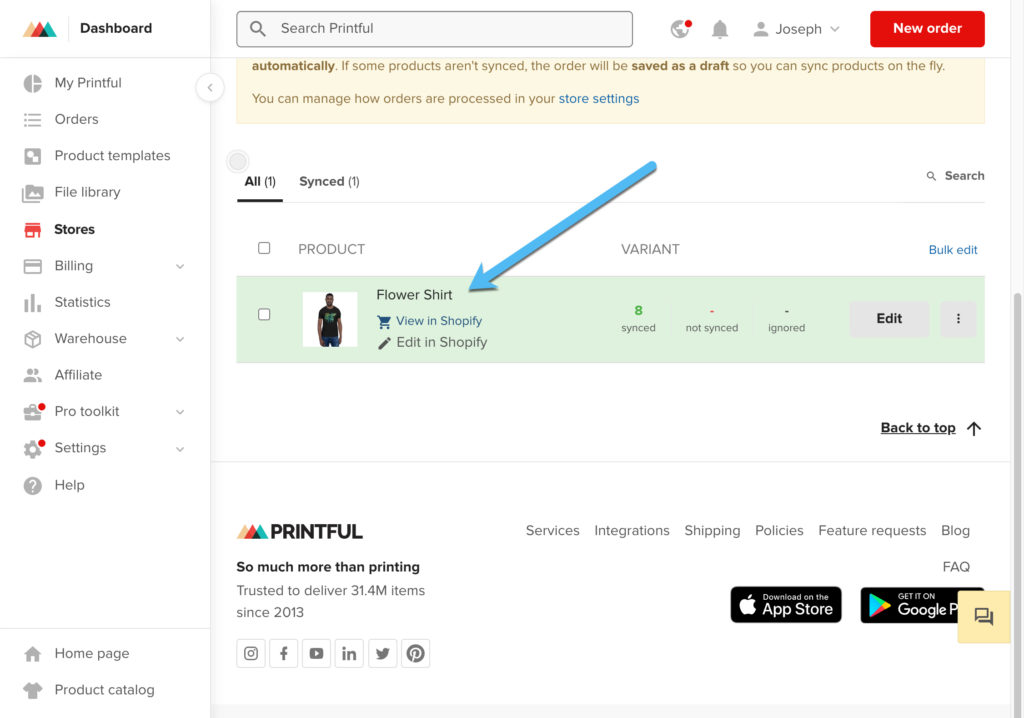Click View in Shopify link
This screenshot has width=1024, height=718.
tap(430, 321)
